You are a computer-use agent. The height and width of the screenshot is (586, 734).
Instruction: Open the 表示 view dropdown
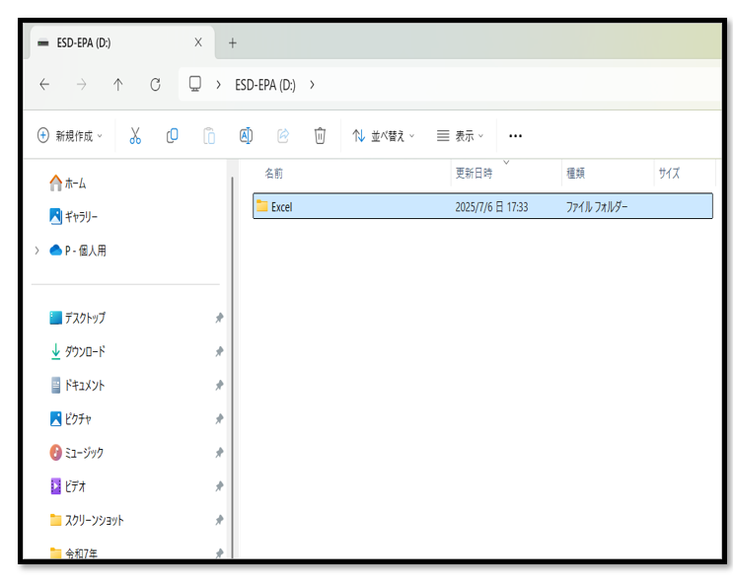click(x=460, y=136)
